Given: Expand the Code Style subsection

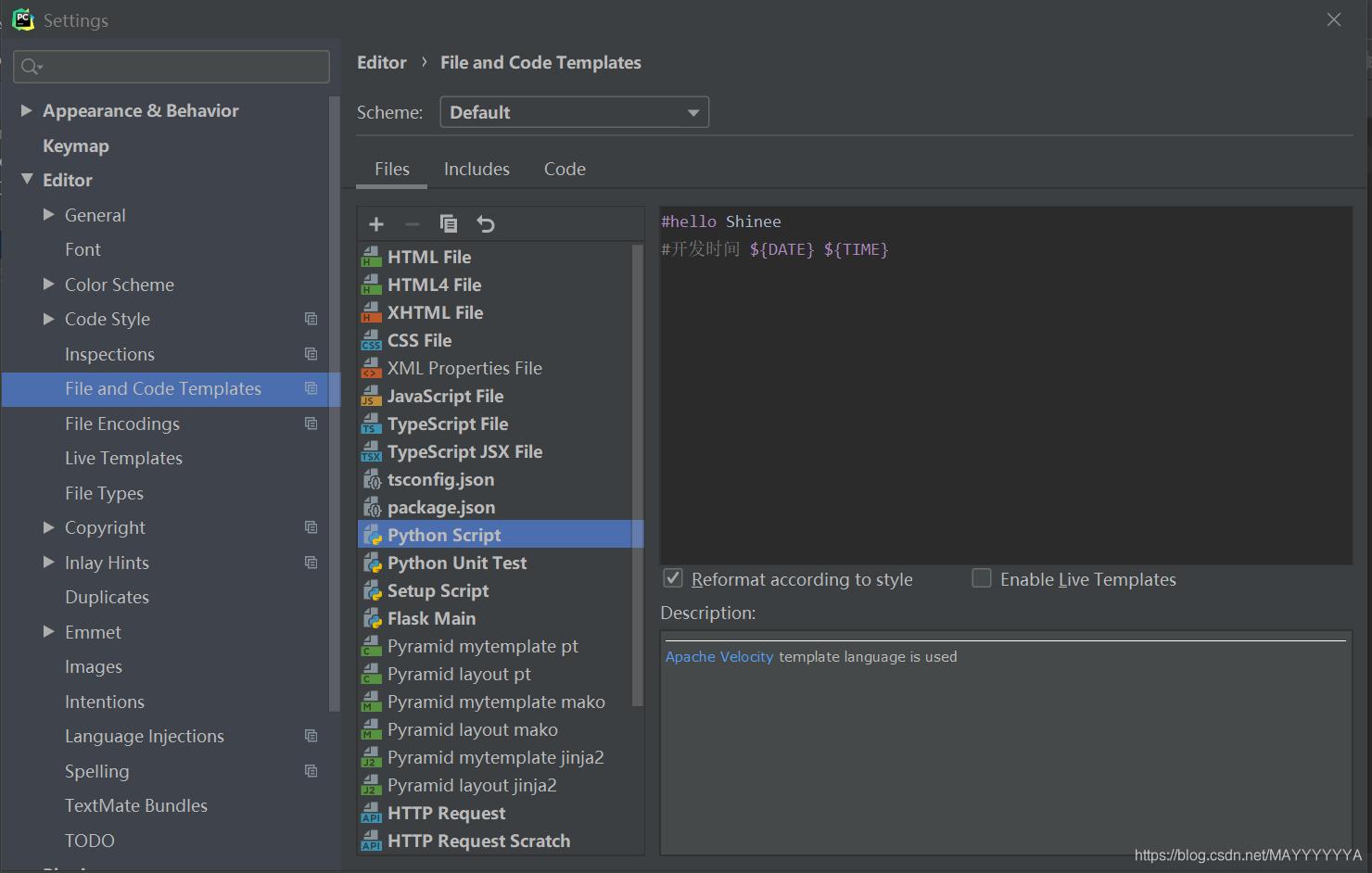Looking at the screenshot, I should pyautogui.click(x=49, y=319).
